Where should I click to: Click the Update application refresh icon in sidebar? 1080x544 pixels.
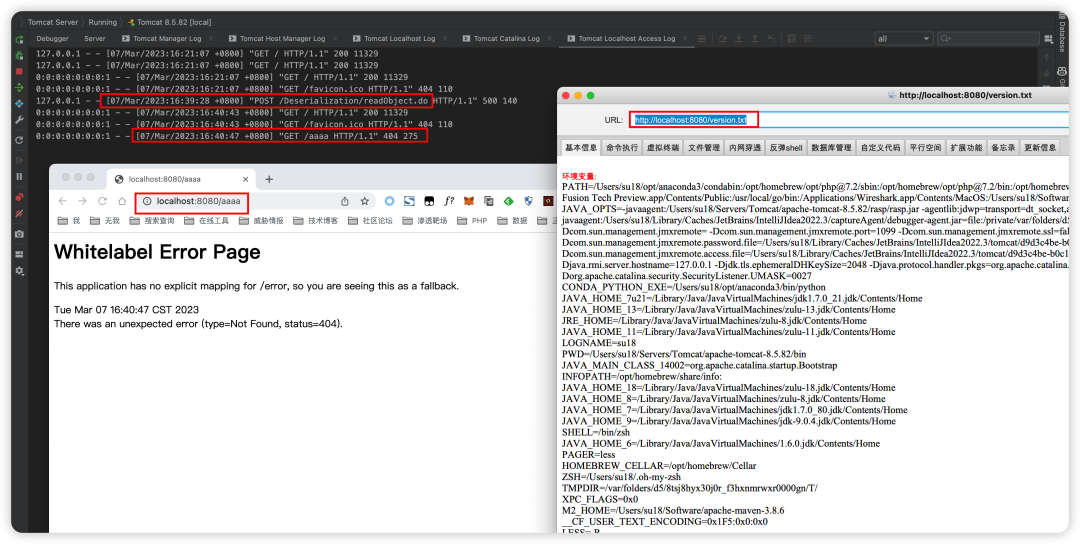(x=19, y=140)
